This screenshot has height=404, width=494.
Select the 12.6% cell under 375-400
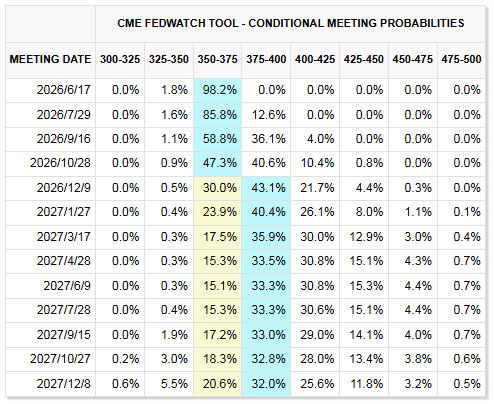pyautogui.click(x=266, y=115)
